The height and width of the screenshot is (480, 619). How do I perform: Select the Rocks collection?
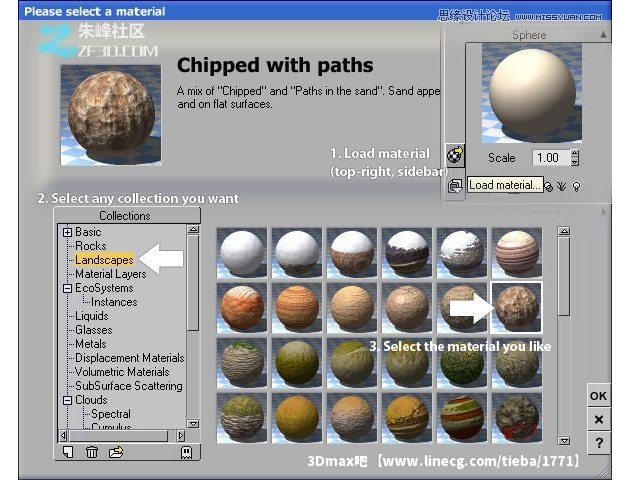tap(90, 246)
